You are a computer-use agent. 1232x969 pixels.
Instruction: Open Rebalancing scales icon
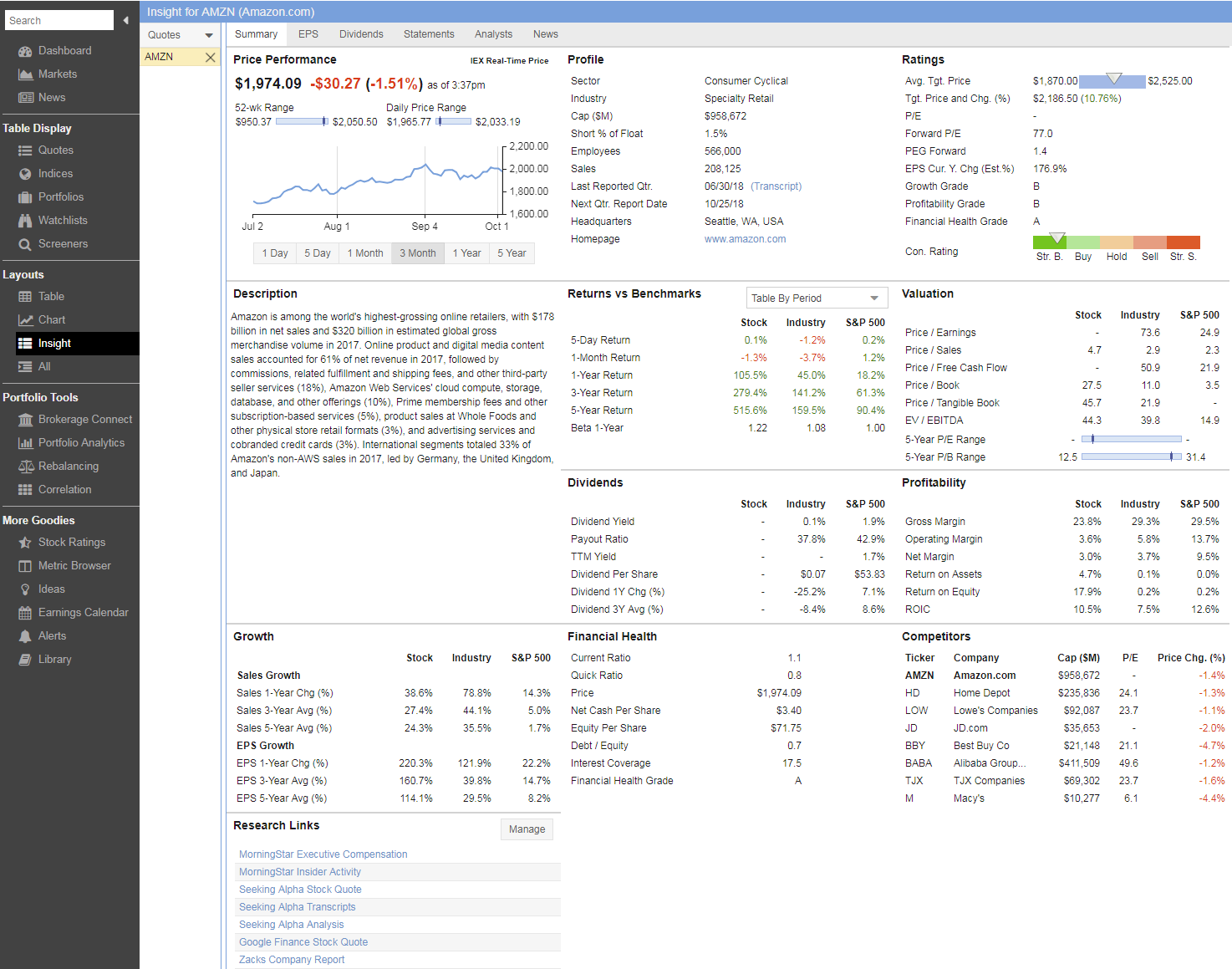(25, 467)
